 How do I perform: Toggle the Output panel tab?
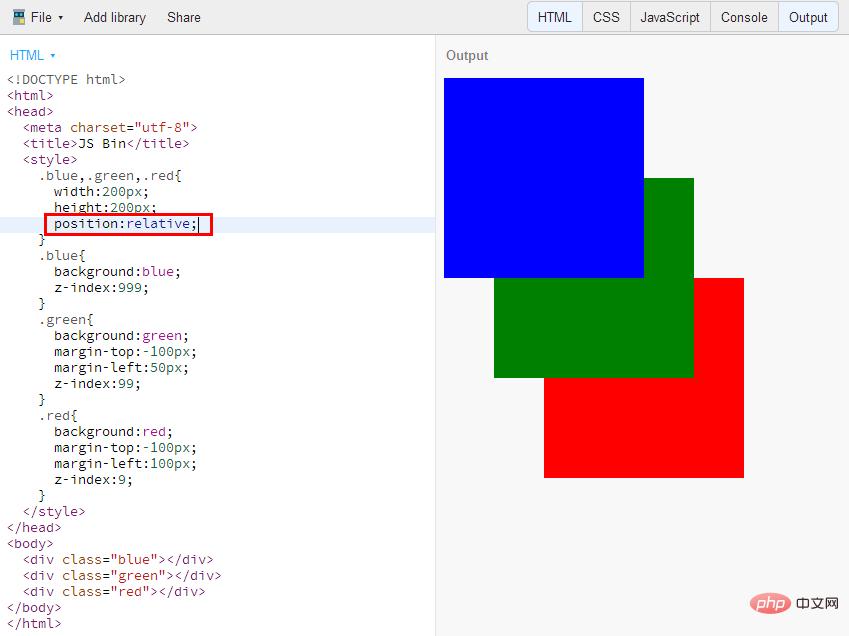pos(808,17)
